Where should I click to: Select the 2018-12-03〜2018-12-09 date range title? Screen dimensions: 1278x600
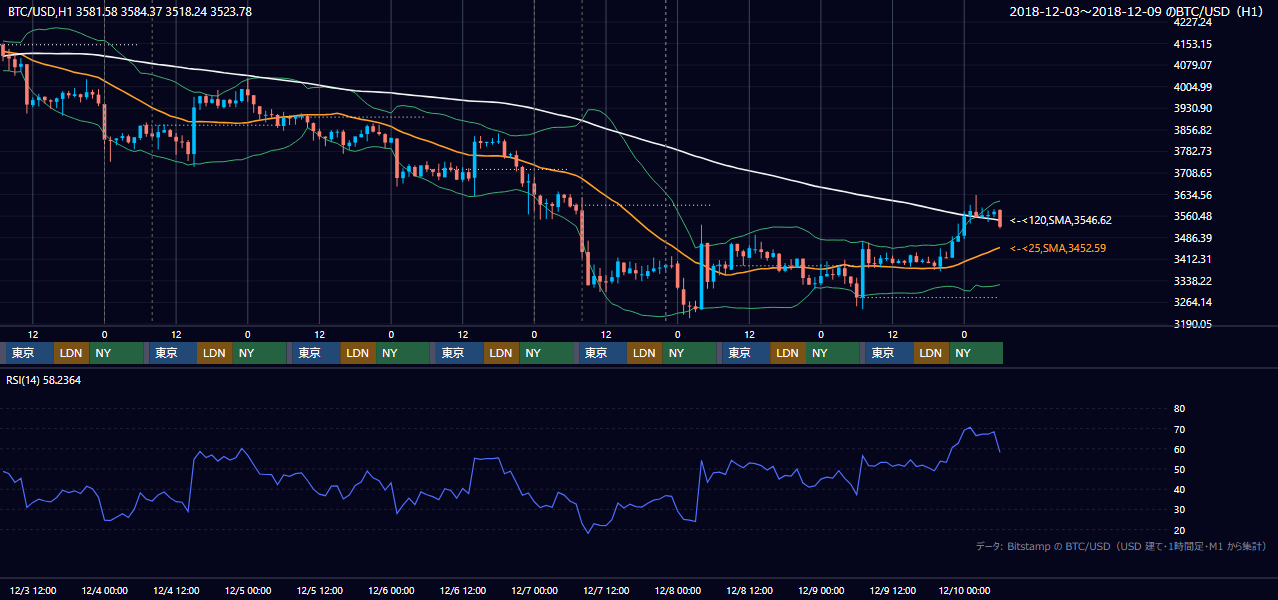coord(1138,12)
